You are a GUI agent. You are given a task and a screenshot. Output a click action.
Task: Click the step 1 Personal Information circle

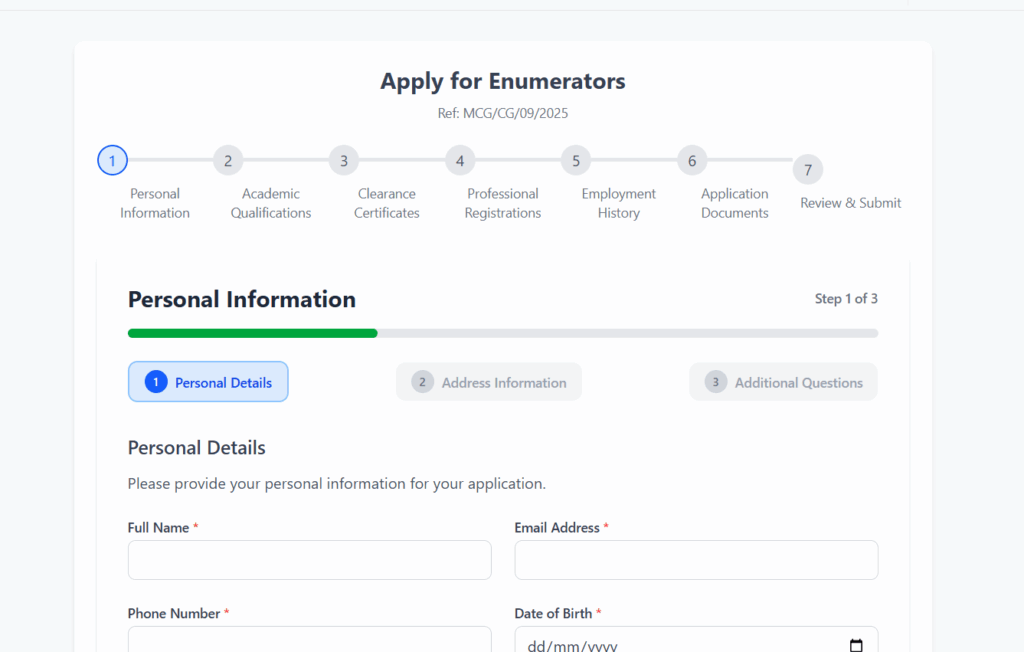pos(112,160)
